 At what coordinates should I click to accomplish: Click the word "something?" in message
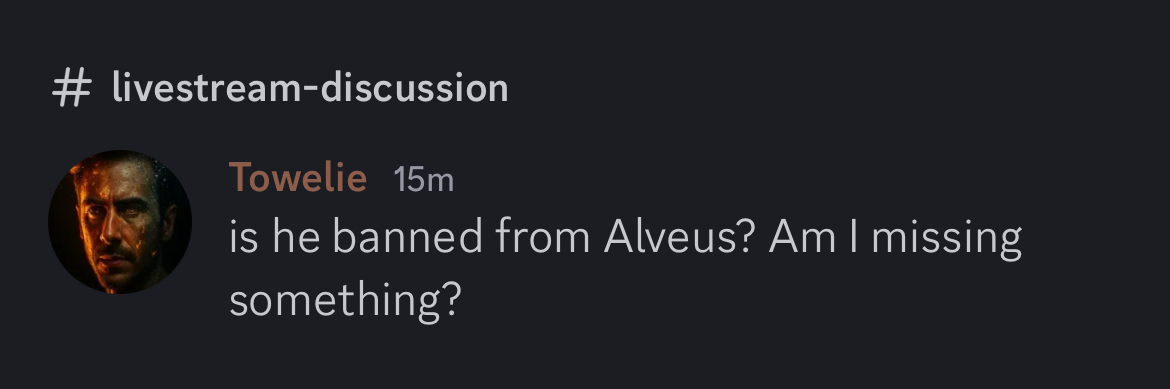pyautogui.click(x=345, y=301)
